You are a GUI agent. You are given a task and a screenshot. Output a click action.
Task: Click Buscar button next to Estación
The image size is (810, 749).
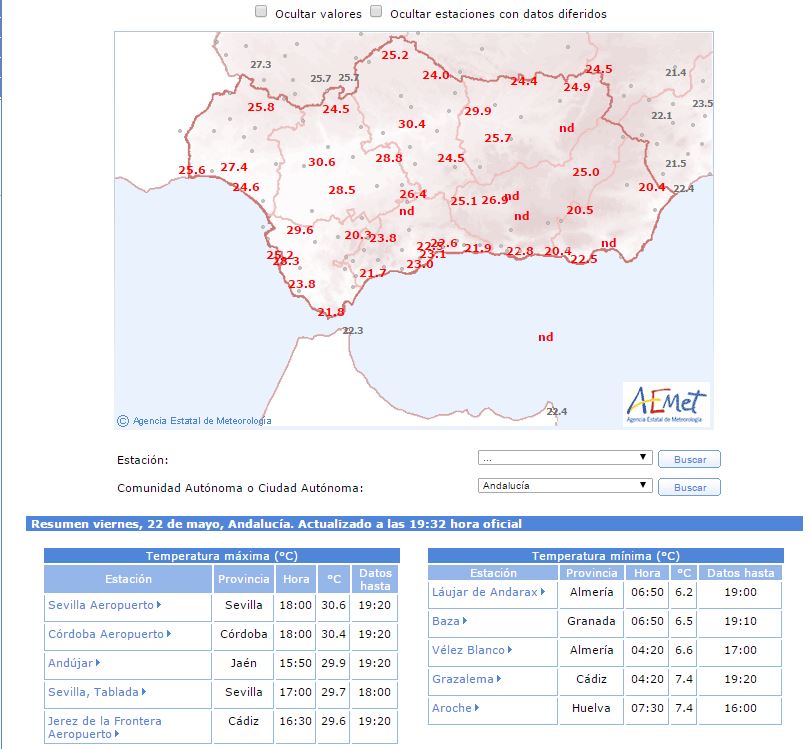click(x=689, y=459)
